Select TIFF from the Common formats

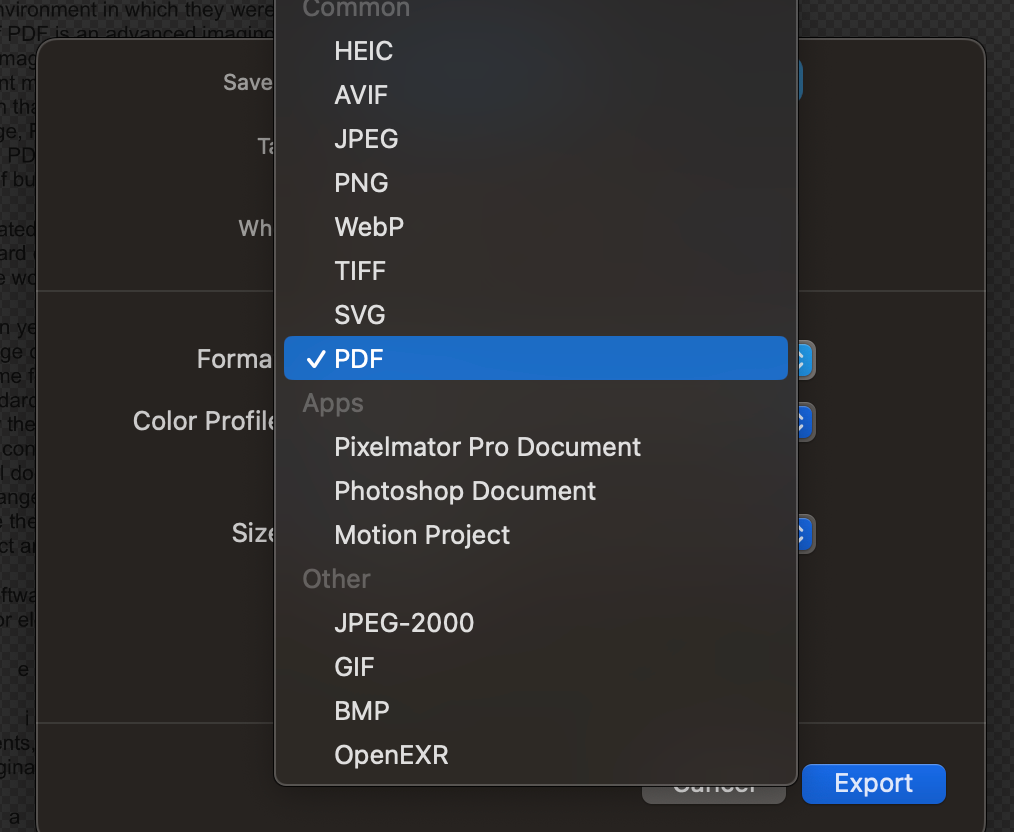(x=535, y=271)
